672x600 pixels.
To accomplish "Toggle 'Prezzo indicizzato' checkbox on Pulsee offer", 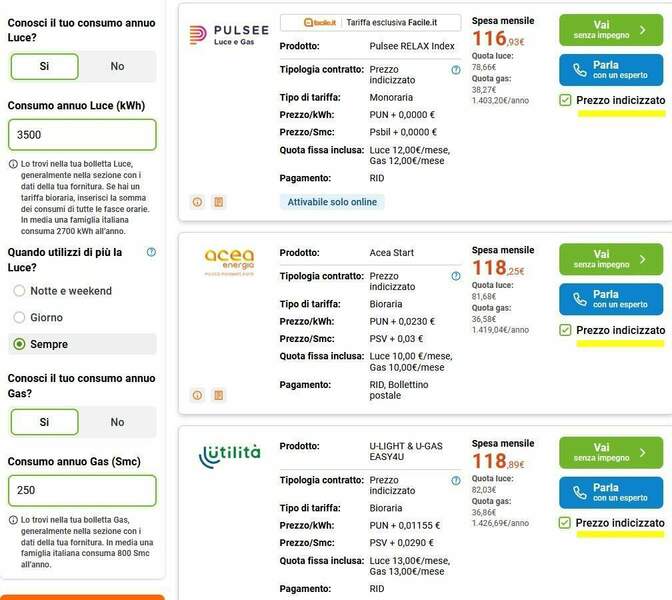I will (566, 100).
